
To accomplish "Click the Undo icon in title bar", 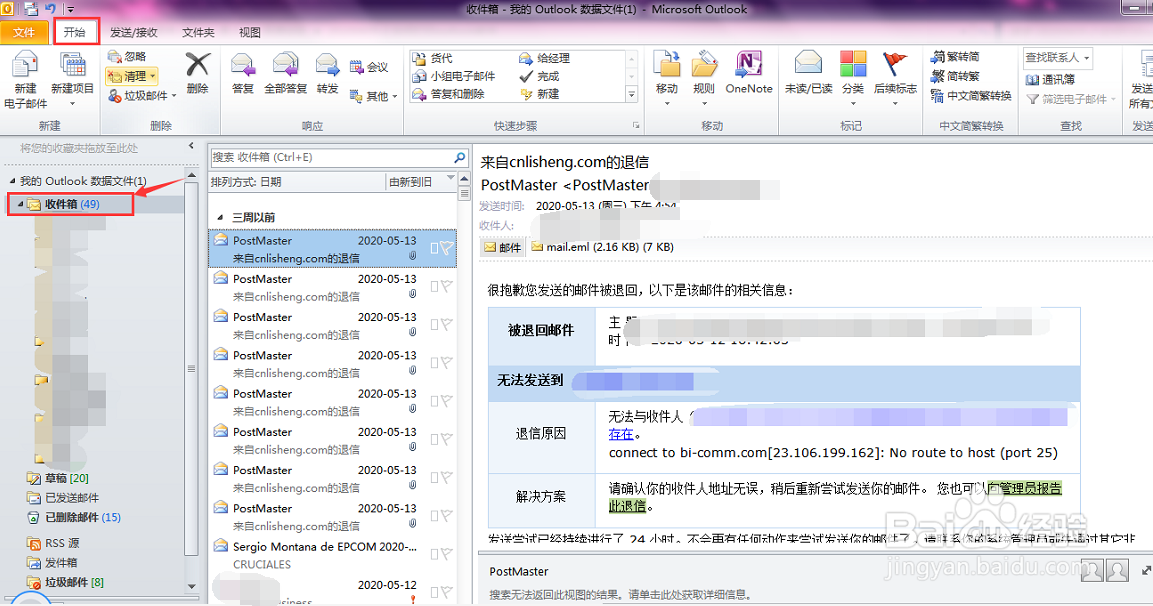I will pos(50,9).
